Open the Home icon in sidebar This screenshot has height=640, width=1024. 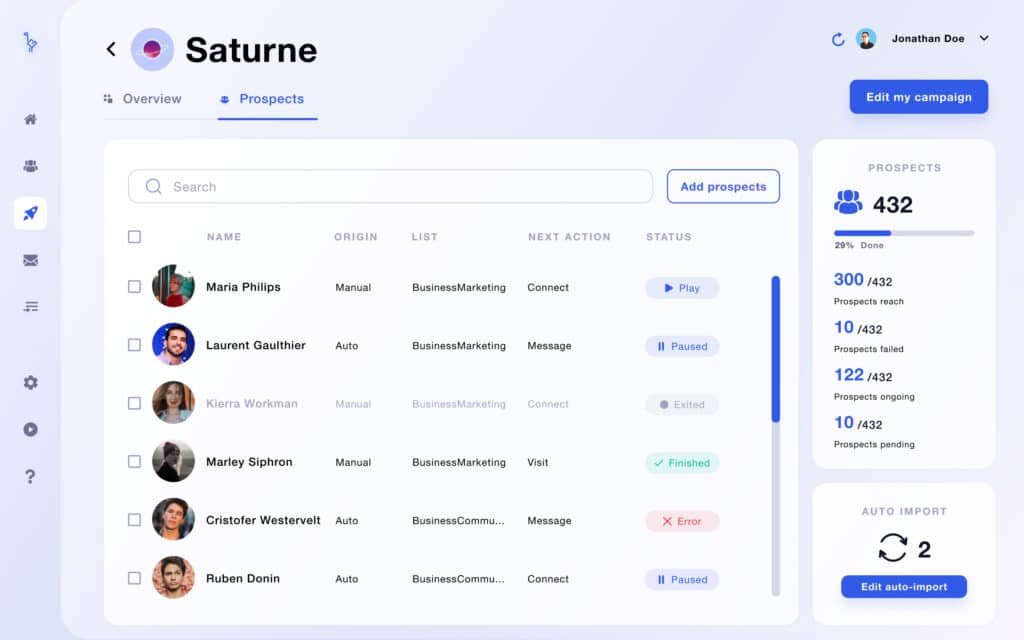click(30, 120)
